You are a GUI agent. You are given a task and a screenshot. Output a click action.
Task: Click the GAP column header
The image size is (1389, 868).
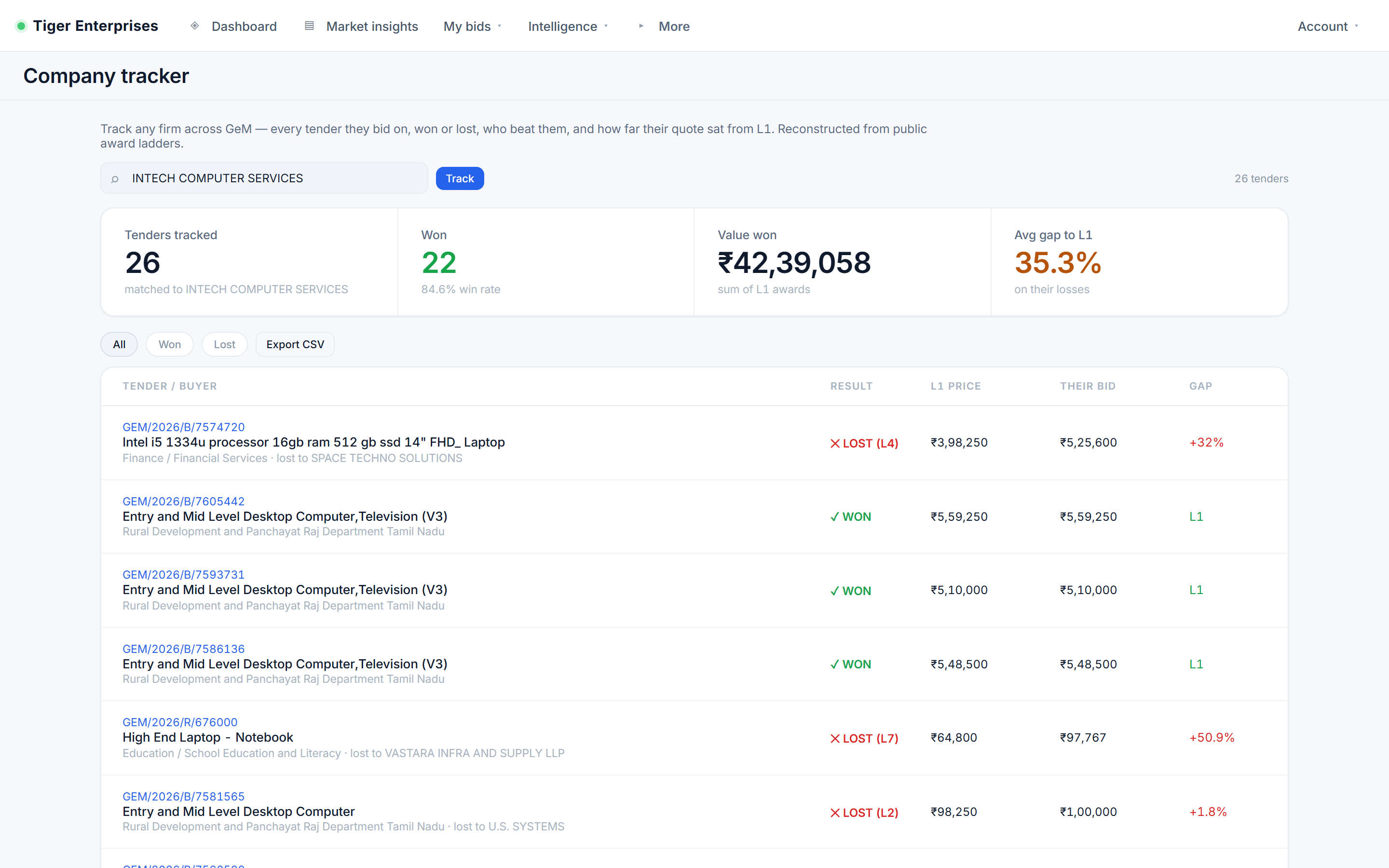click(1201, 386)
